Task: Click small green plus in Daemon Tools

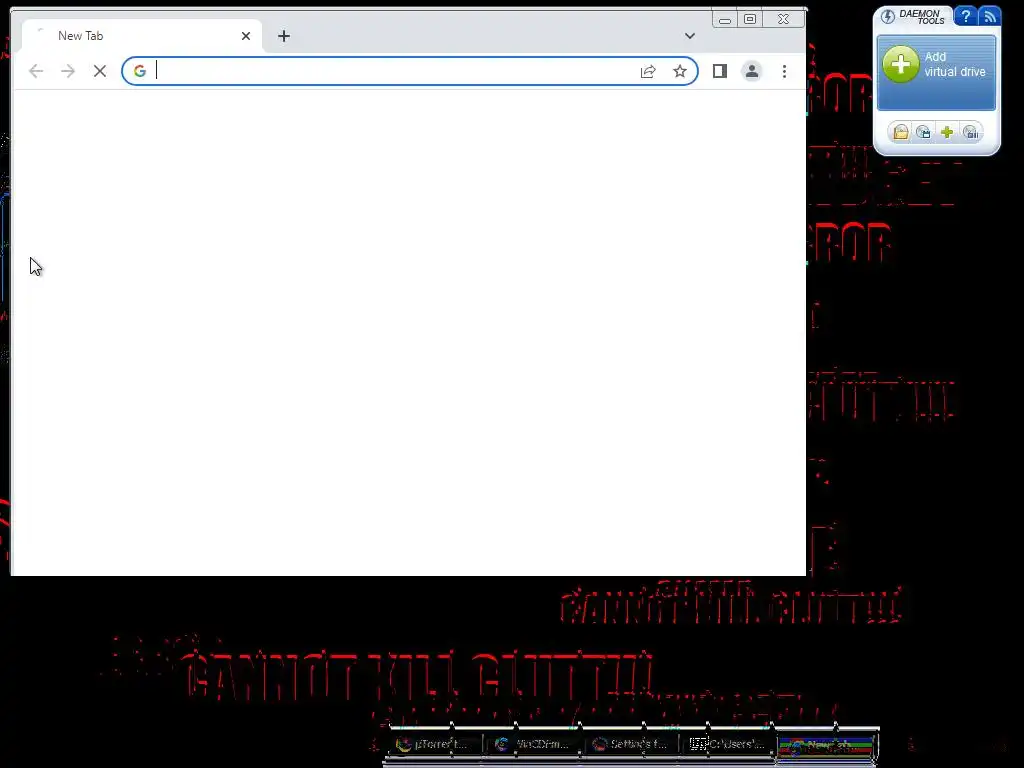Action: 947,133
